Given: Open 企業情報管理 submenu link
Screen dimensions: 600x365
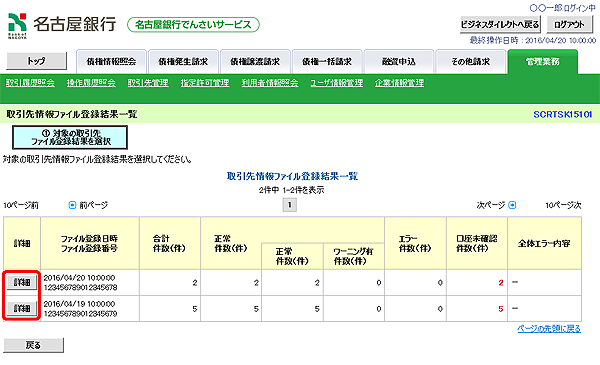Looking at the screenshot, I should tap(399, 83).
